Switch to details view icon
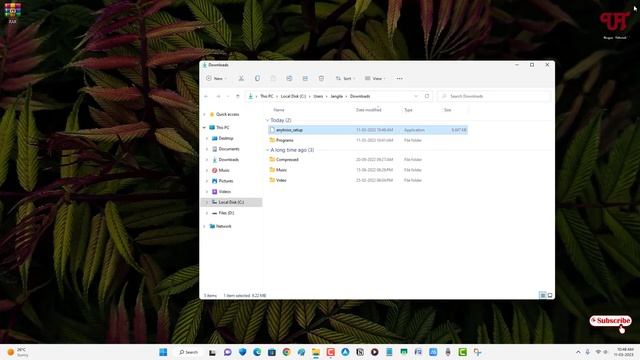Viewport: 640px width, 360px height. tap(542, 295)
